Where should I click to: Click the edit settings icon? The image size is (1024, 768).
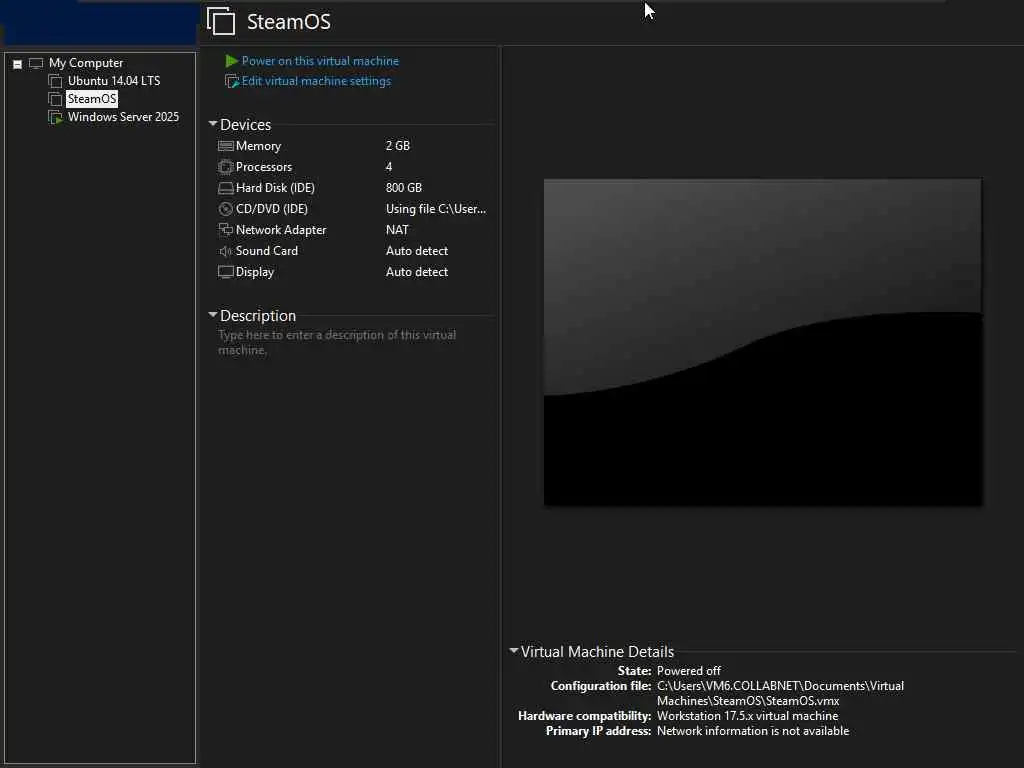(232, 82)
